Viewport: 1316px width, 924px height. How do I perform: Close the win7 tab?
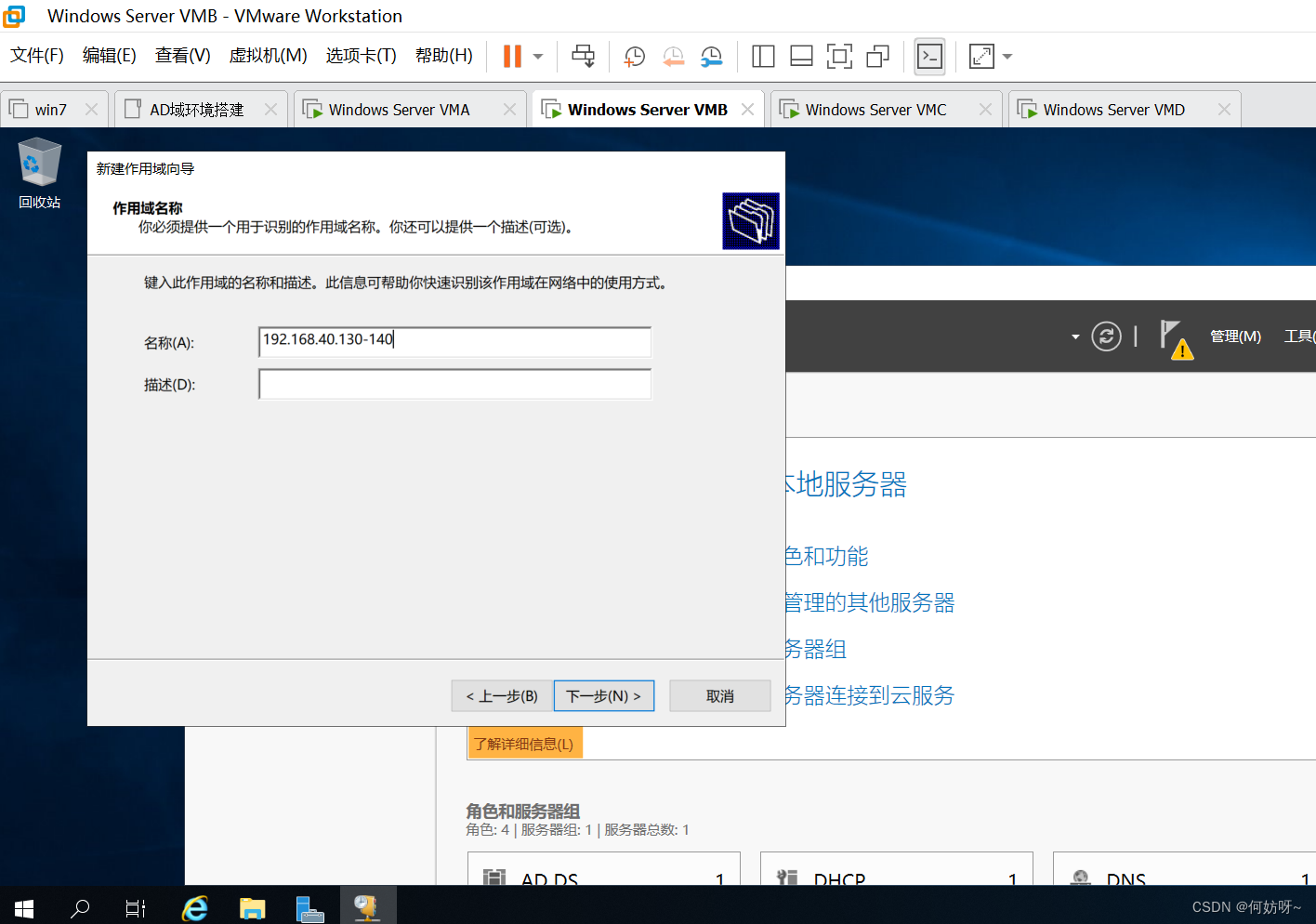[91, 110]
